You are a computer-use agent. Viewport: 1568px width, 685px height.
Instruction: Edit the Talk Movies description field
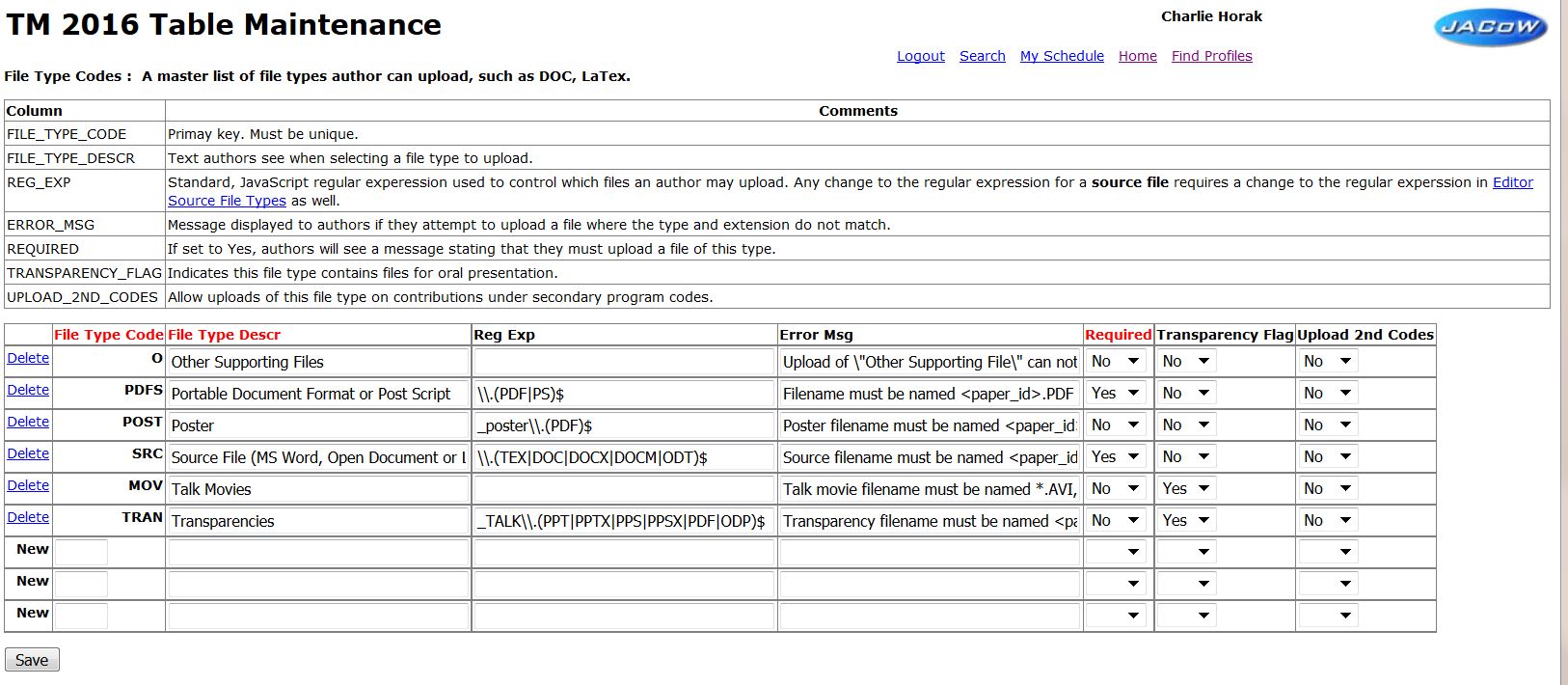coord(318,489)
